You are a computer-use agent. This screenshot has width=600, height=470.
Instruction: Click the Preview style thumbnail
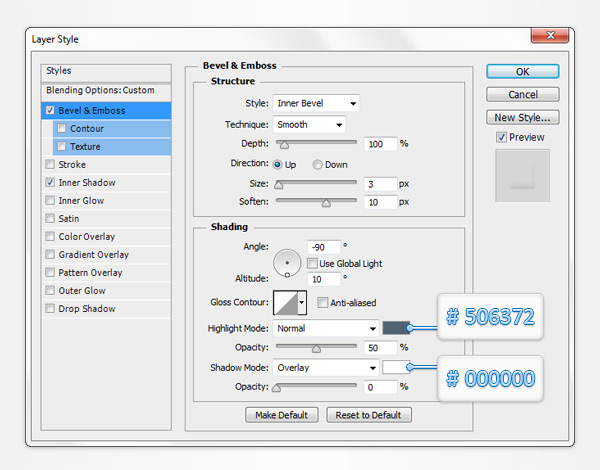click(522, 175)
